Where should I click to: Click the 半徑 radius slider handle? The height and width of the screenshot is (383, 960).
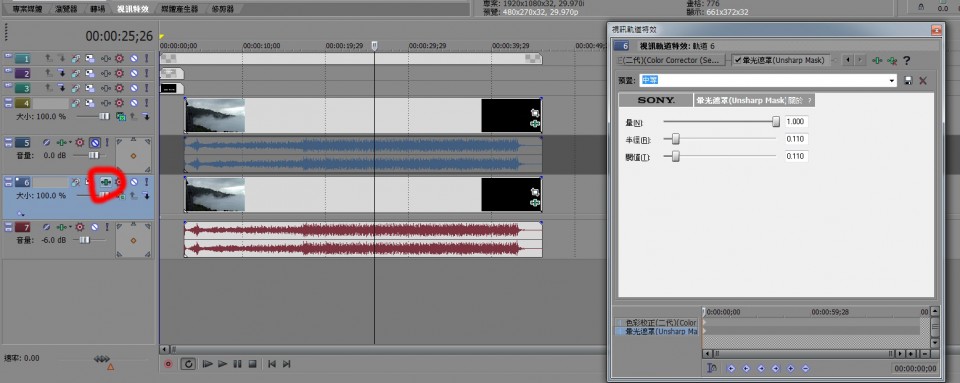pyautogui.click(x=676, y=139)
